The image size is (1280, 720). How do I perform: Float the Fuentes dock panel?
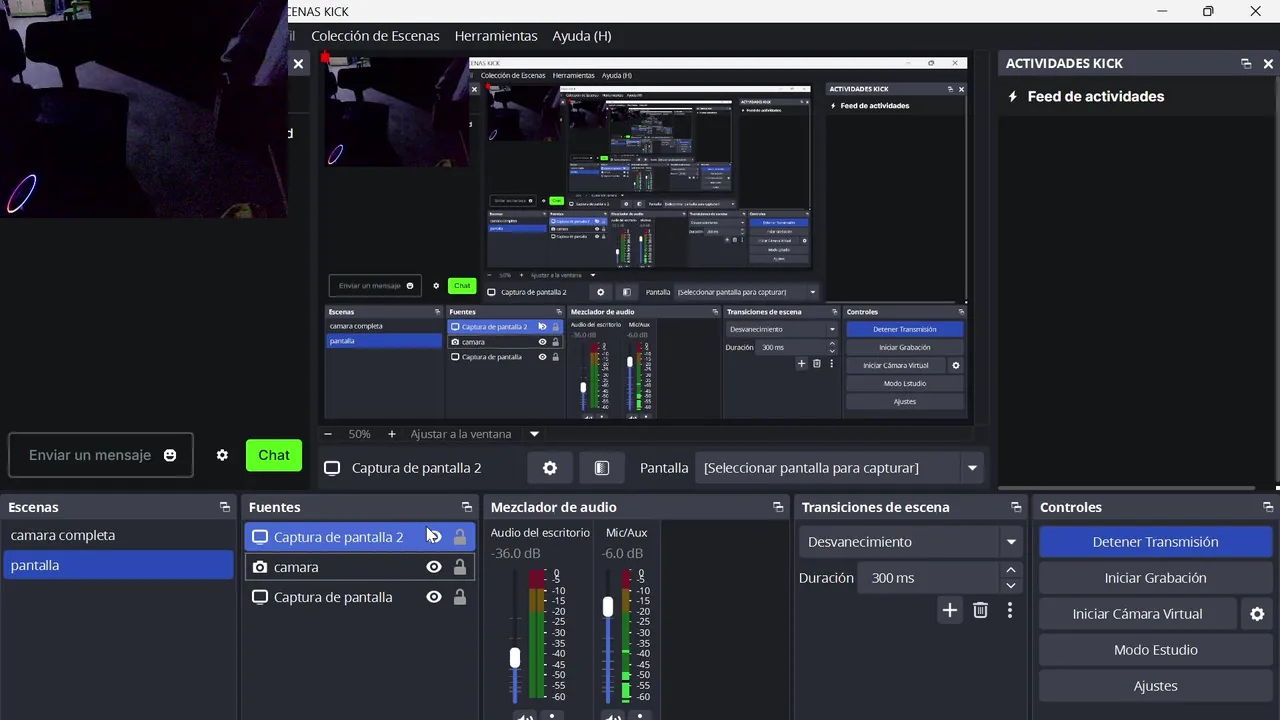[466, 507]
